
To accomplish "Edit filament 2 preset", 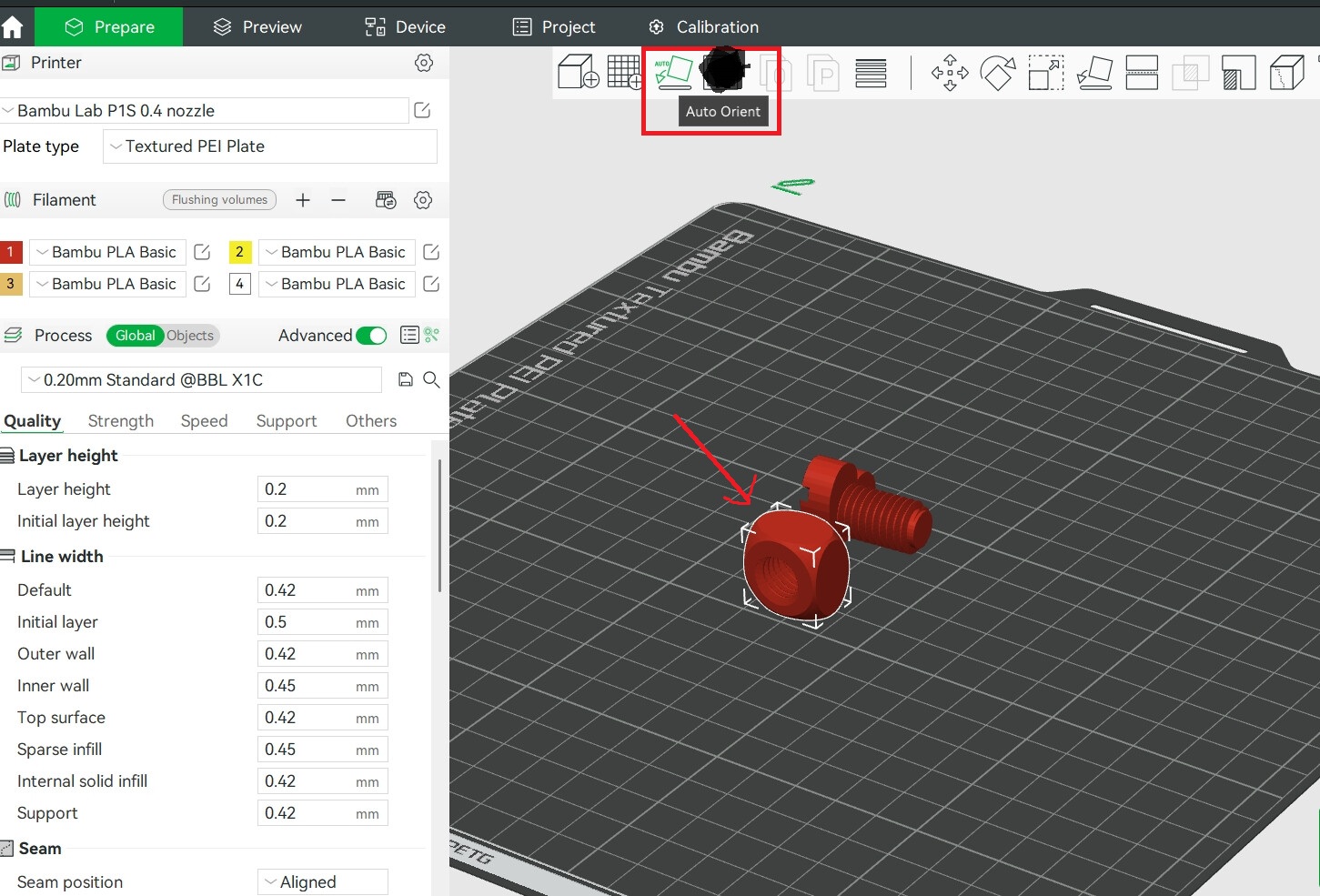I will pyautogui.click(x=431, y=252).
